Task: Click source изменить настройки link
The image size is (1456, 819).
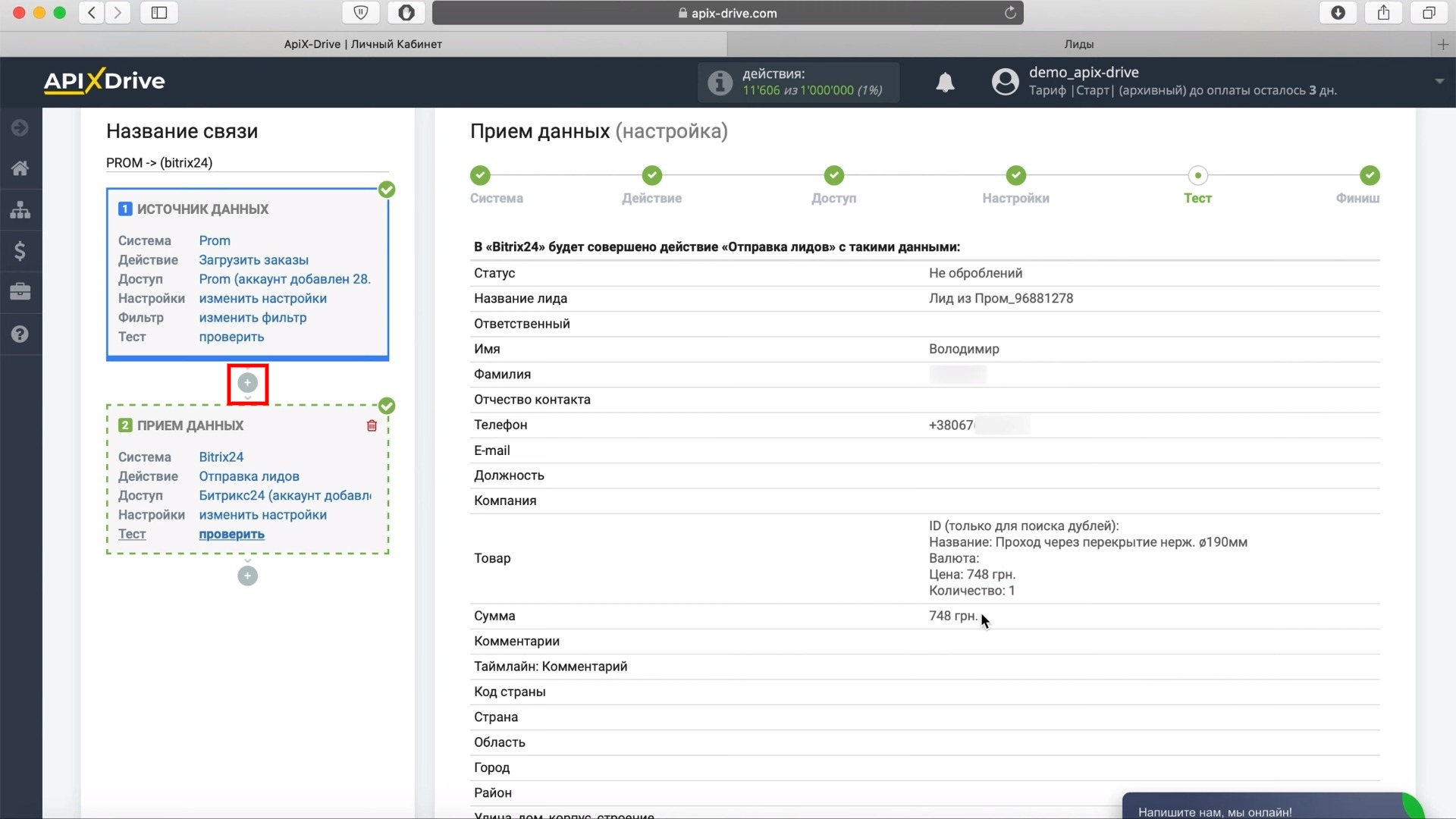Action: tap(262, 299)
